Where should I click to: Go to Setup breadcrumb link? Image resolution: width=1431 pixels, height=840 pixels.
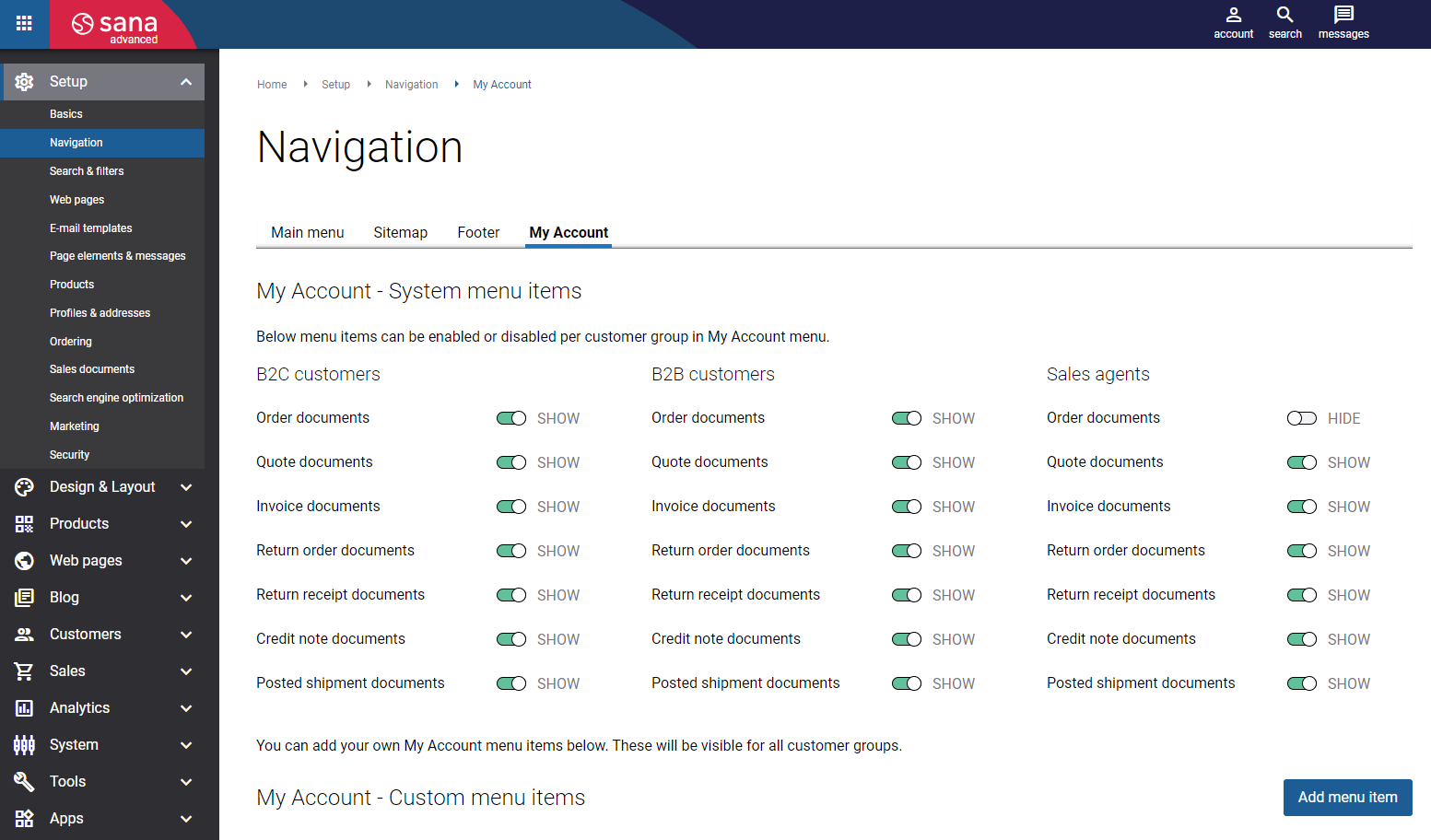(335, 85)
